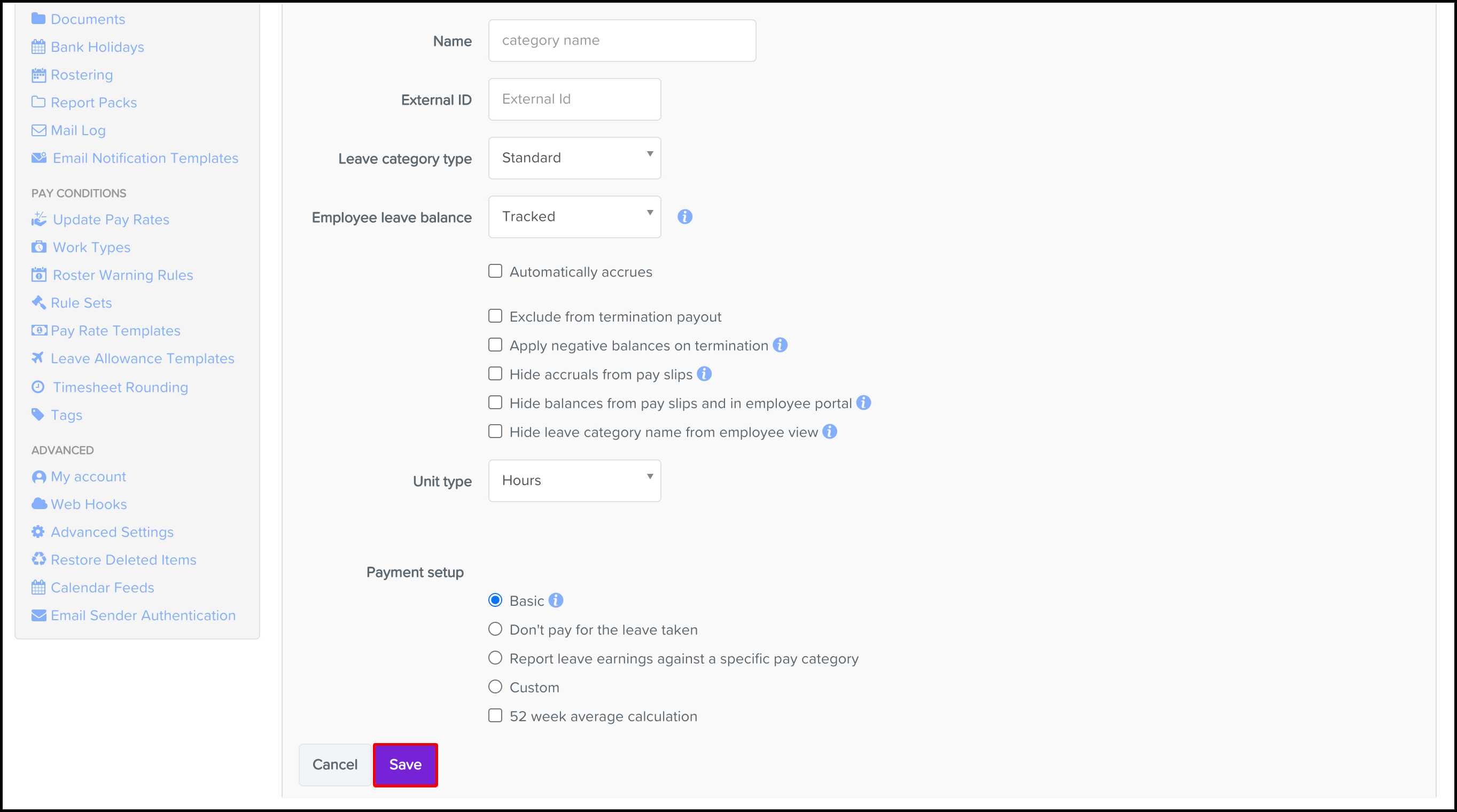Click the Rule Sets gavel icon
The height and width of the screenshot is (812, 1457).
point(38,302)
